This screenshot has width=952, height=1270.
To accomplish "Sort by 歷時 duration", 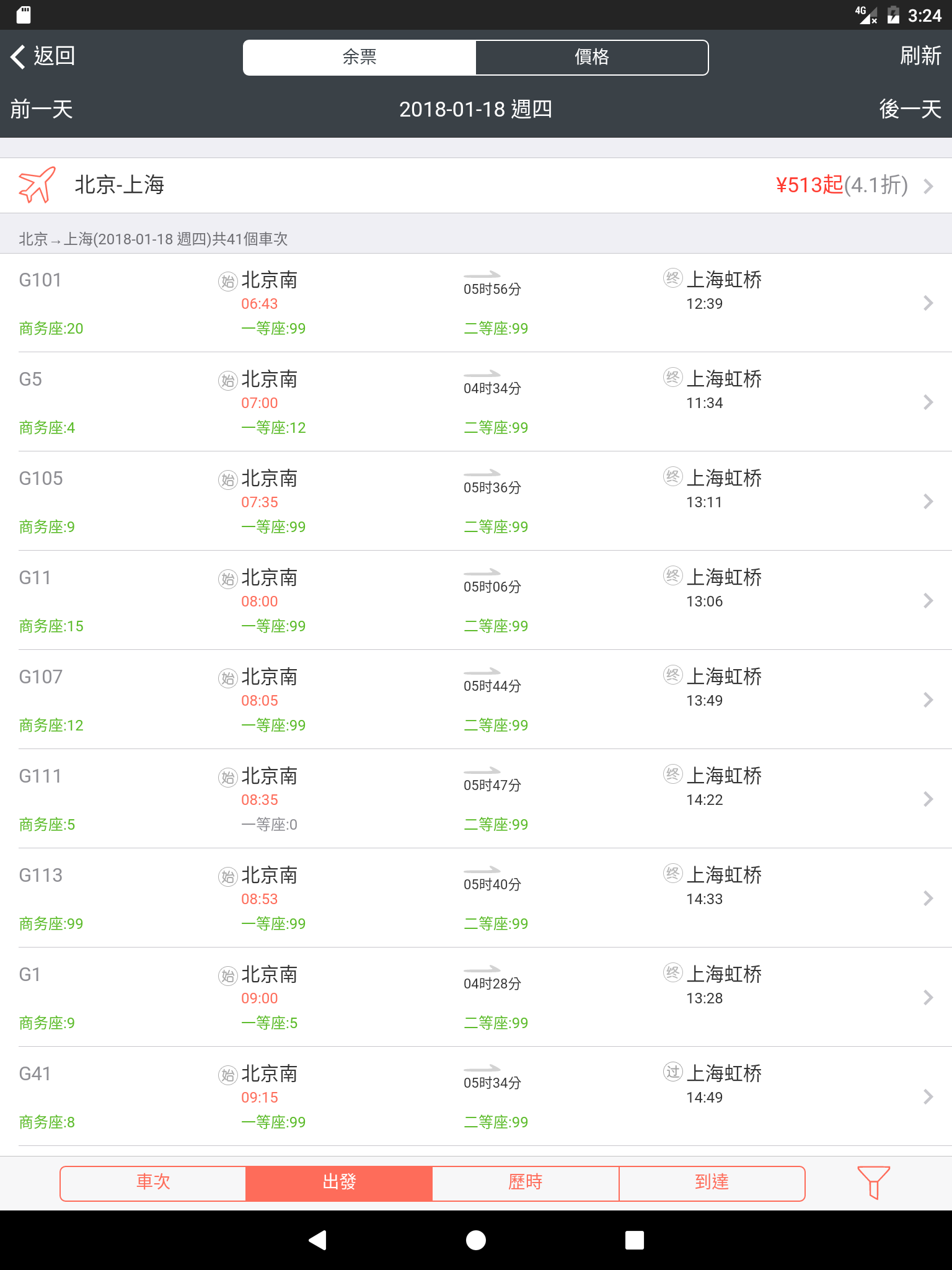I will click(525, 1183).
